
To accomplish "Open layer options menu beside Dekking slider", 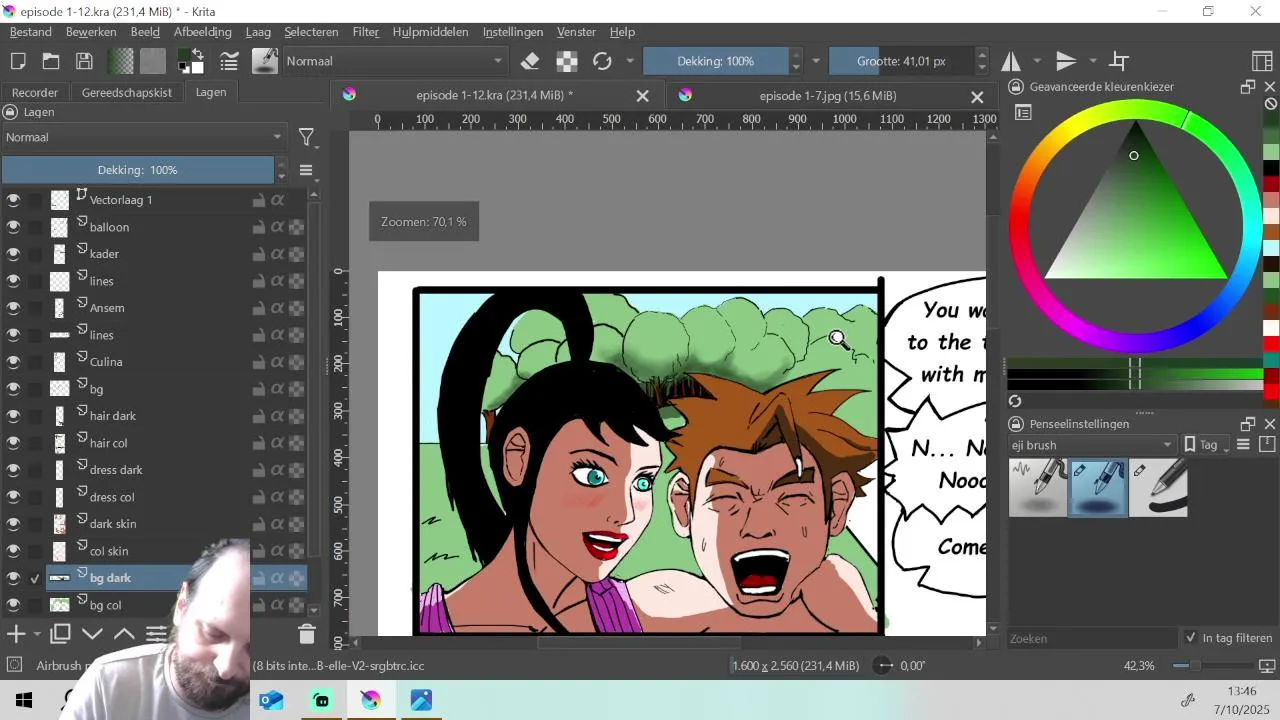I will (x=307, y=170).
